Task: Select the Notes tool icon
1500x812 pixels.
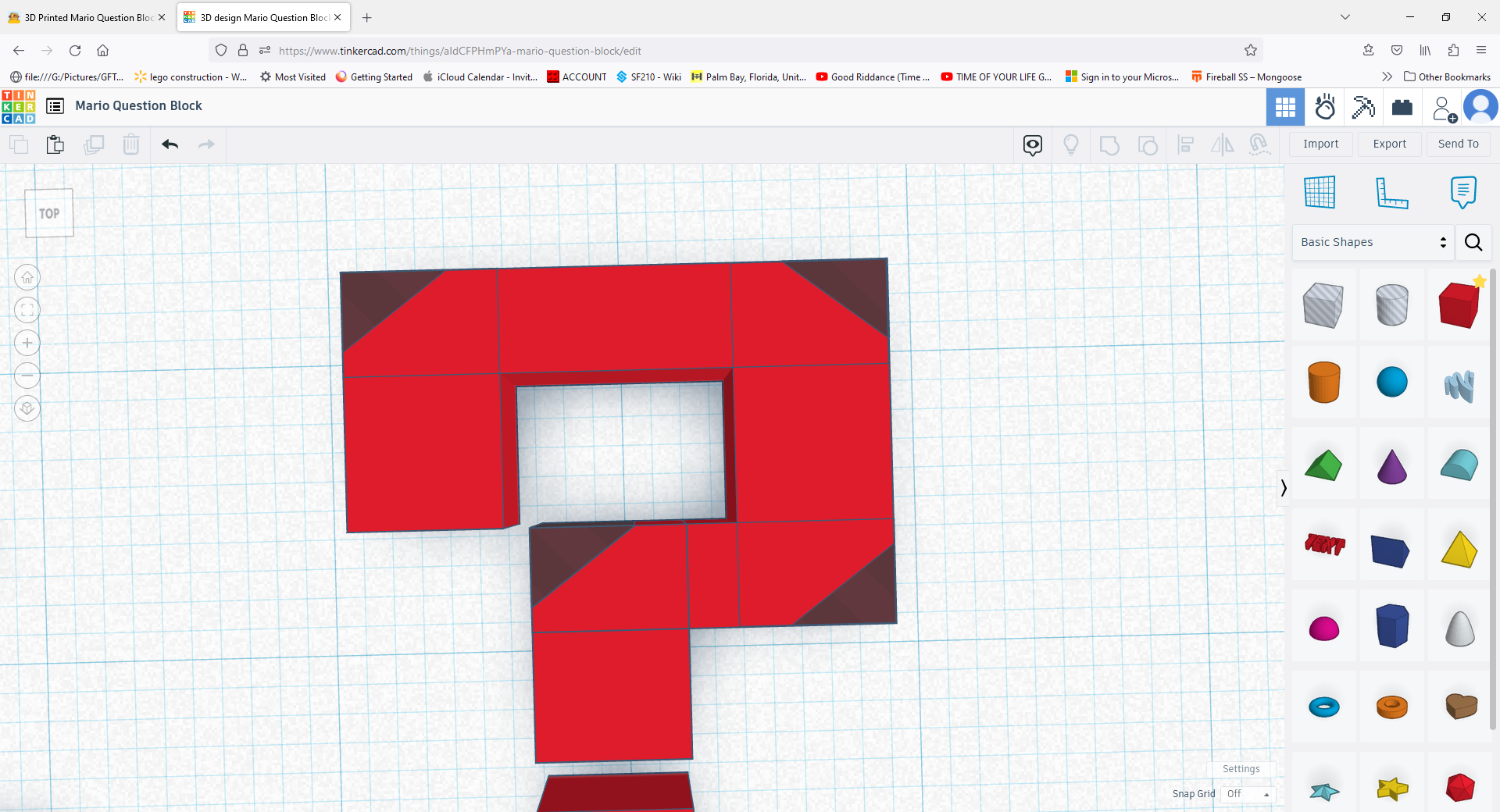Action: (x=1463, y=192)
